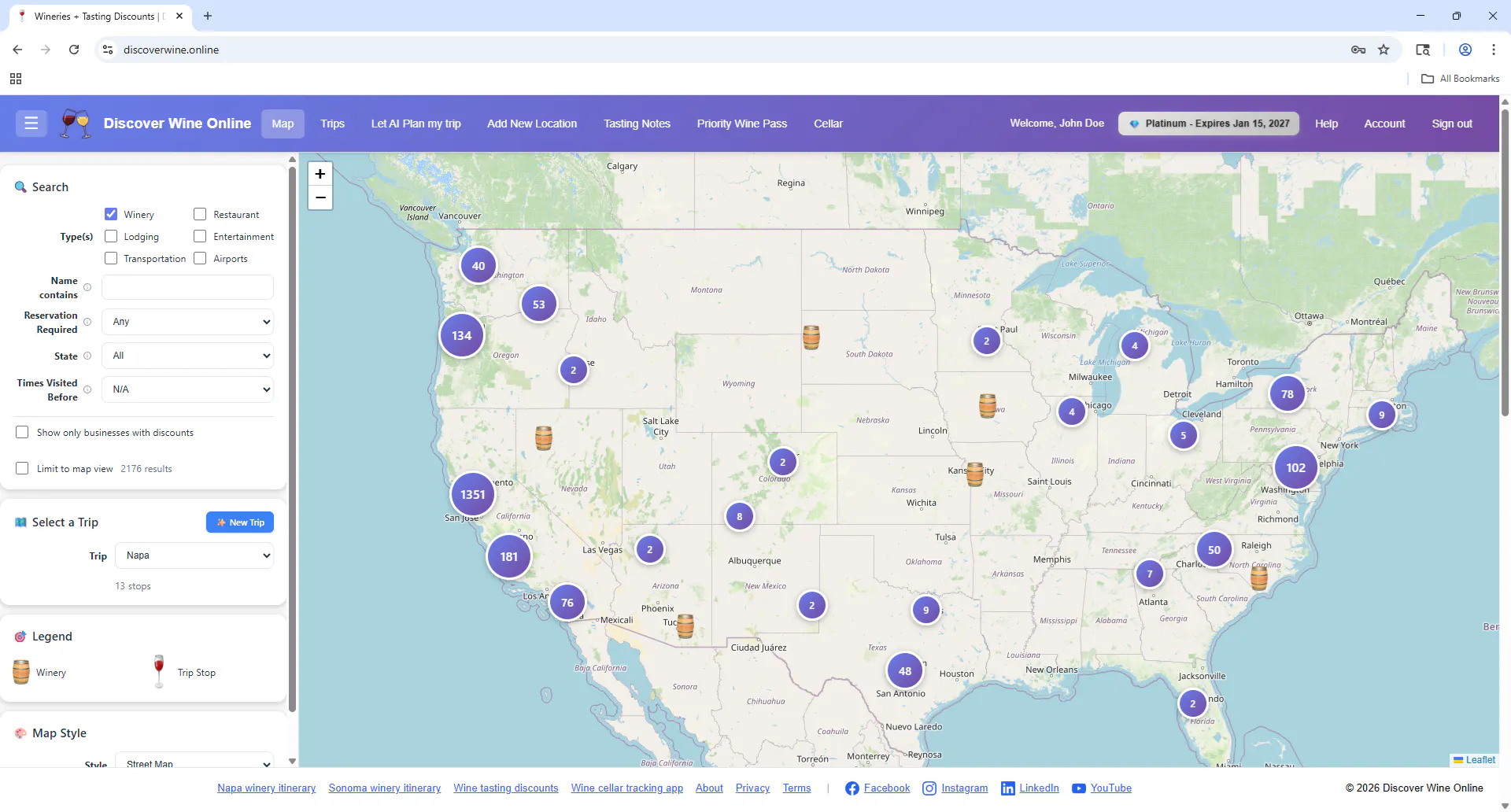1511x812 pixels.
Task: Select the winery barrel marker in Iowa
Action: point(988,406)
